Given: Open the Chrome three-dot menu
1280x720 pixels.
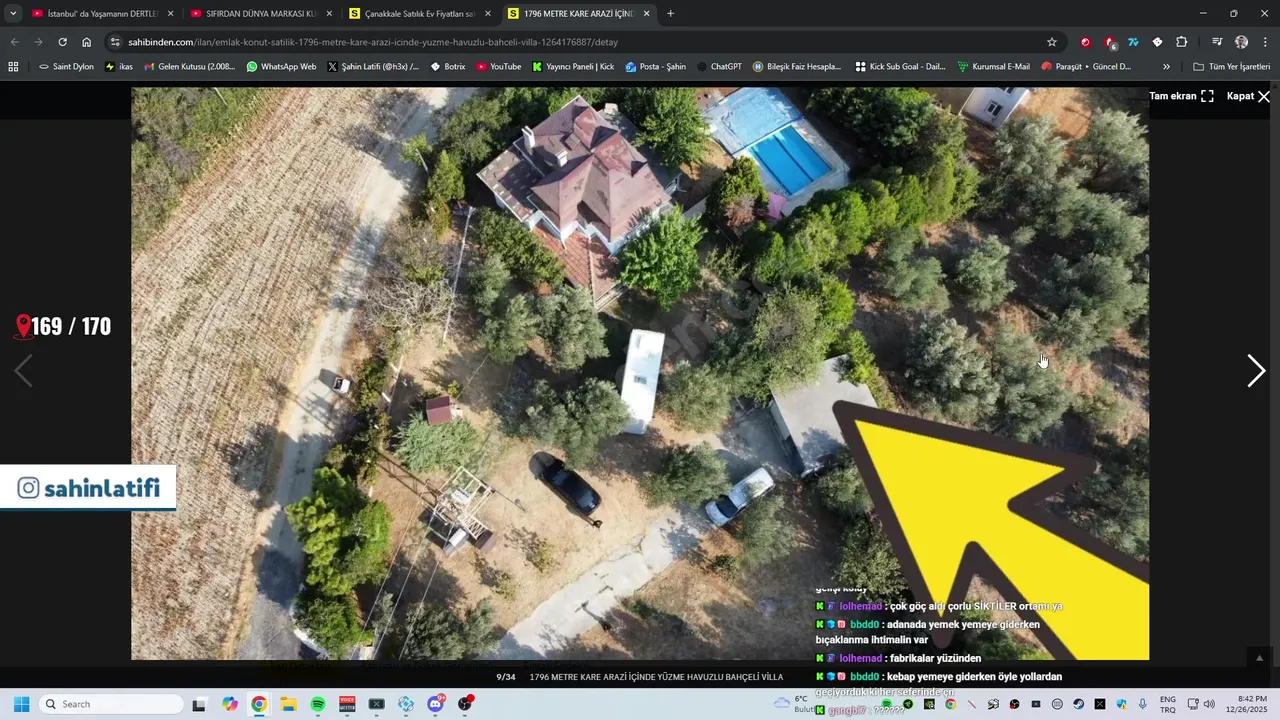Looking at the screenshot, I should click(1265, 42).
